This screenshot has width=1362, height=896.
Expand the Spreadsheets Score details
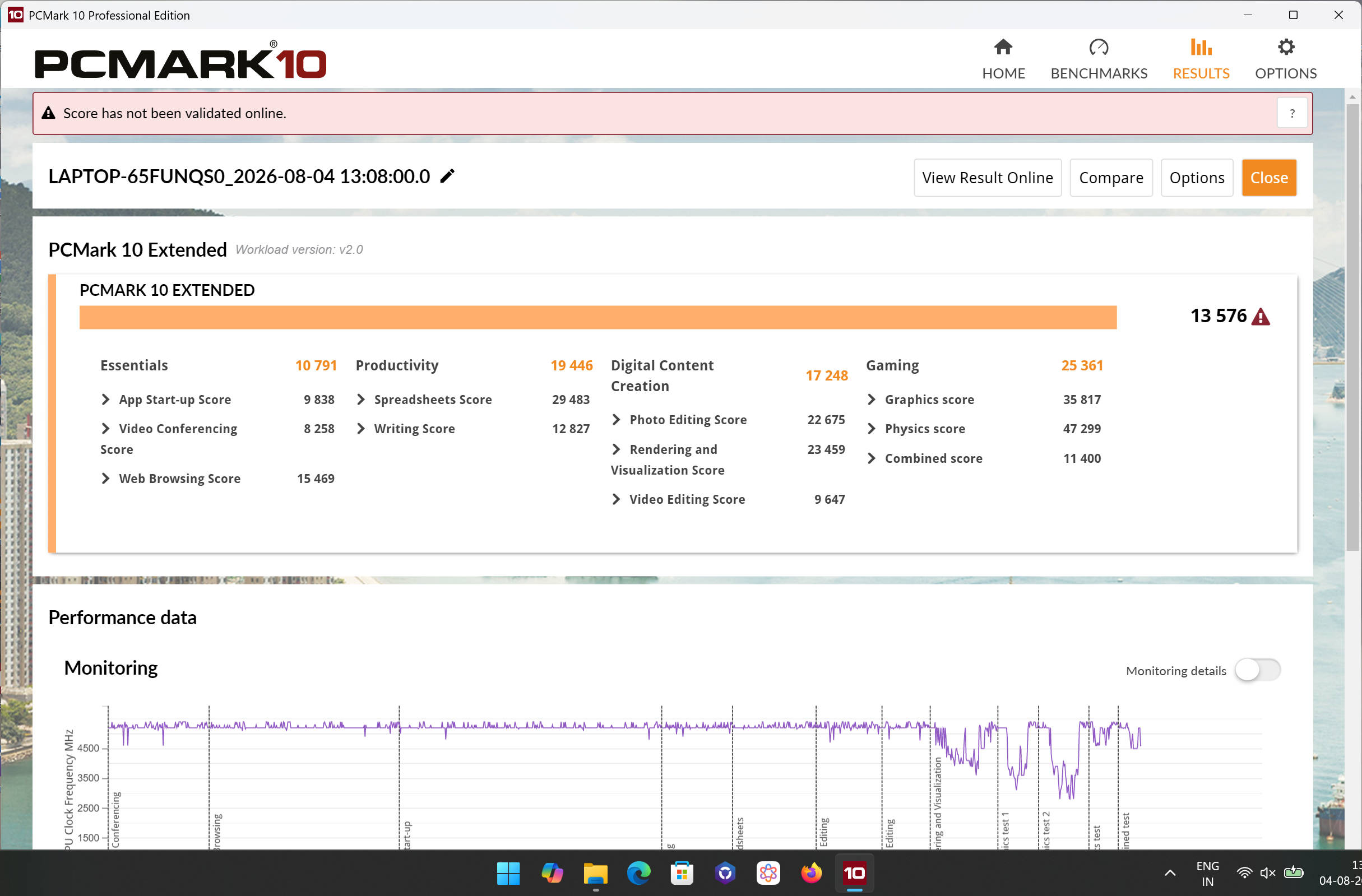[x=360, y=400]
